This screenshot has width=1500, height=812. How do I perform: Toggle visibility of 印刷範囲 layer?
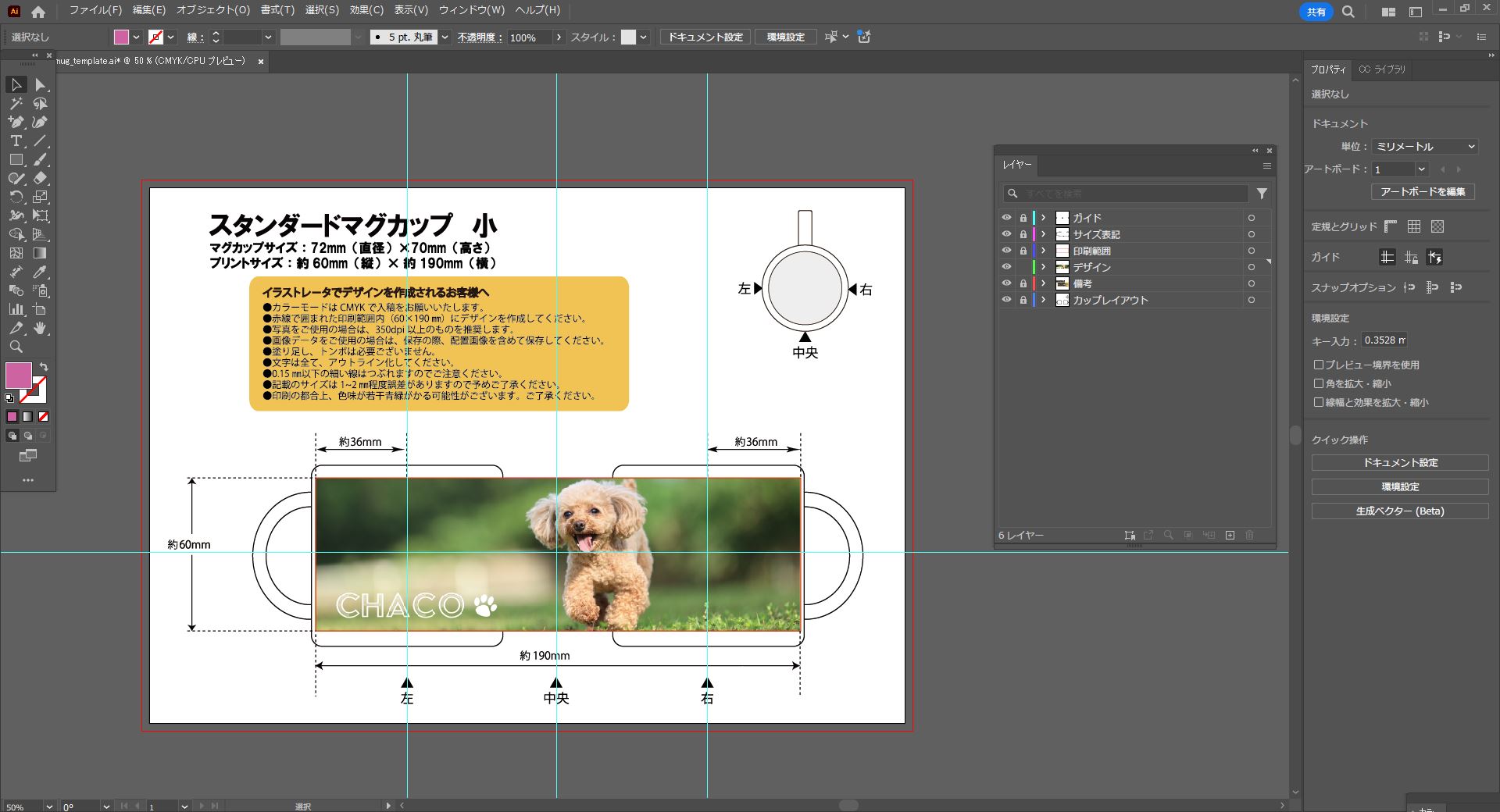1006,251
